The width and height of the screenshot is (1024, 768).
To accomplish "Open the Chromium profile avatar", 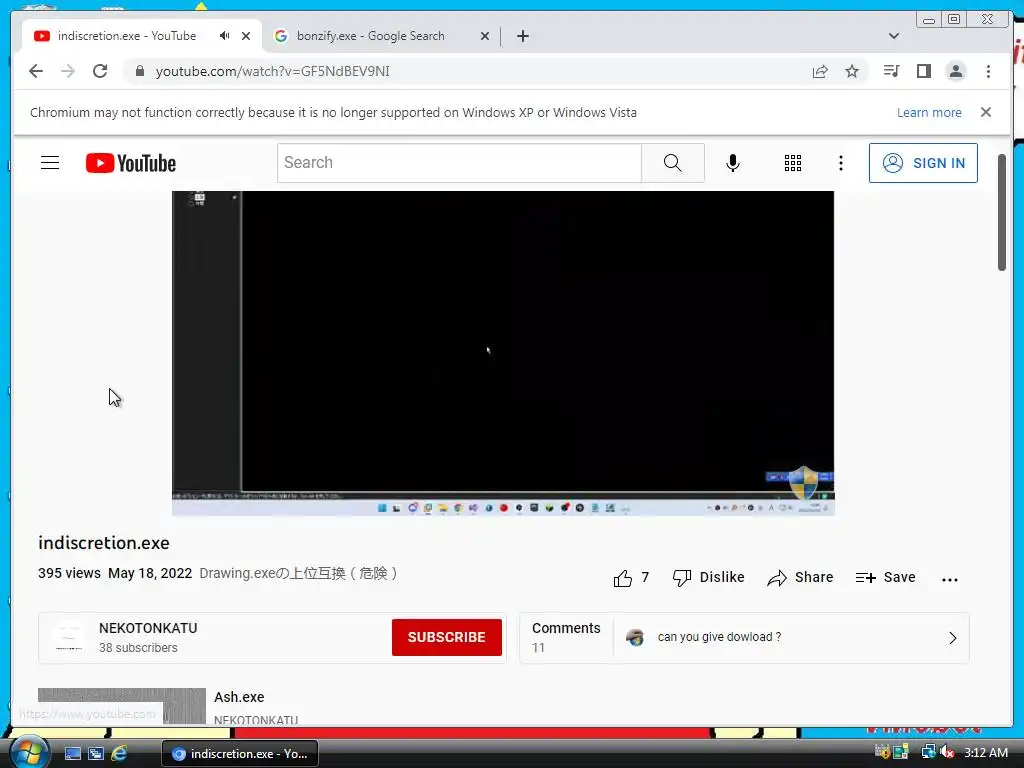I will tap(955, 71).
